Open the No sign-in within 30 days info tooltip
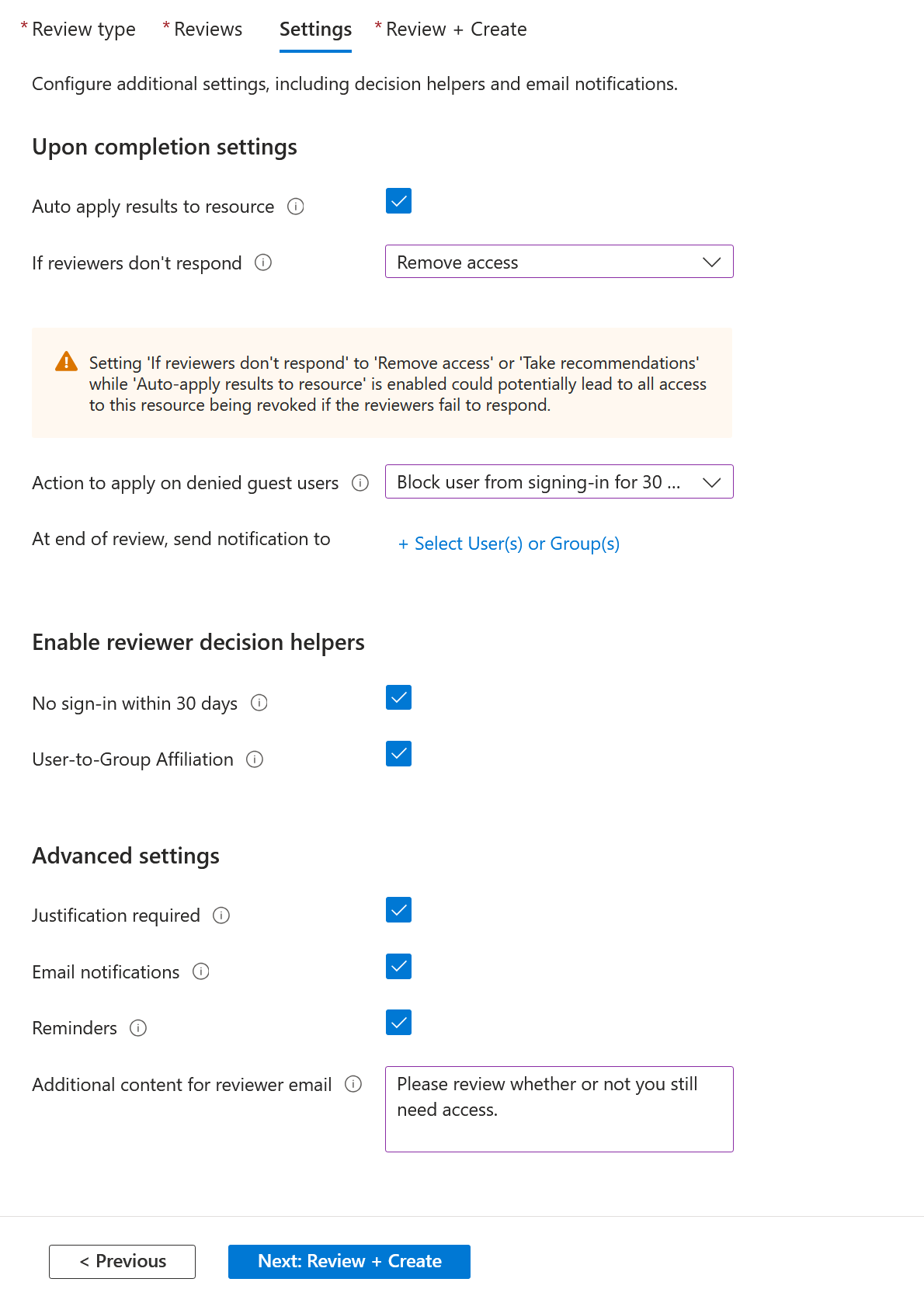 pos(260,704)
